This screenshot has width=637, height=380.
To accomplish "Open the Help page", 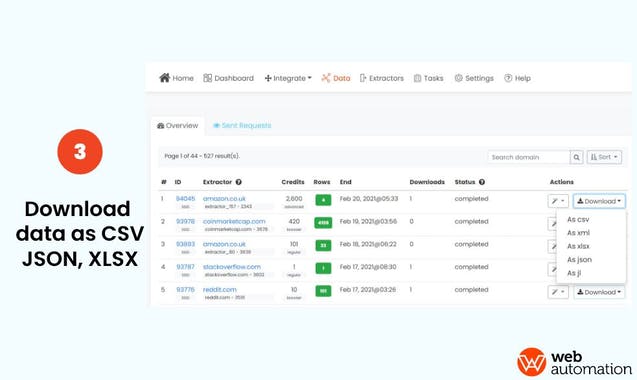I will pyautogui.click(x=518, y=78).
